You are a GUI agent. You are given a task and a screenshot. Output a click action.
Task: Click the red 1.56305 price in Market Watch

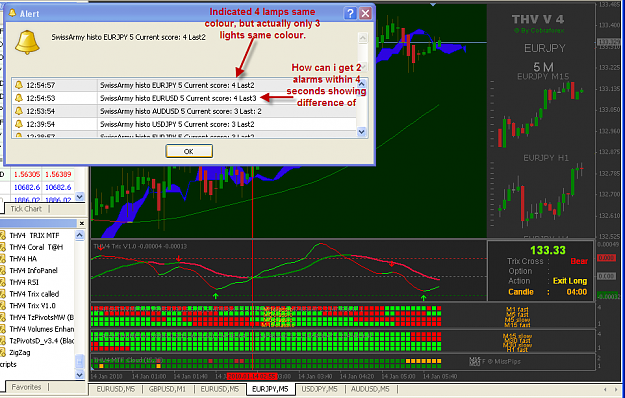[27, 174]
